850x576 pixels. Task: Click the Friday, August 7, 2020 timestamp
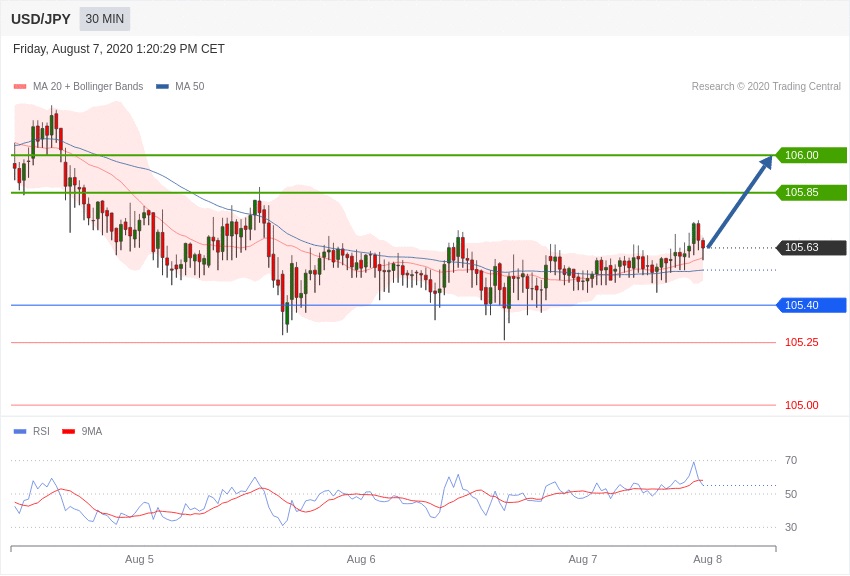[x=119, y=49]
